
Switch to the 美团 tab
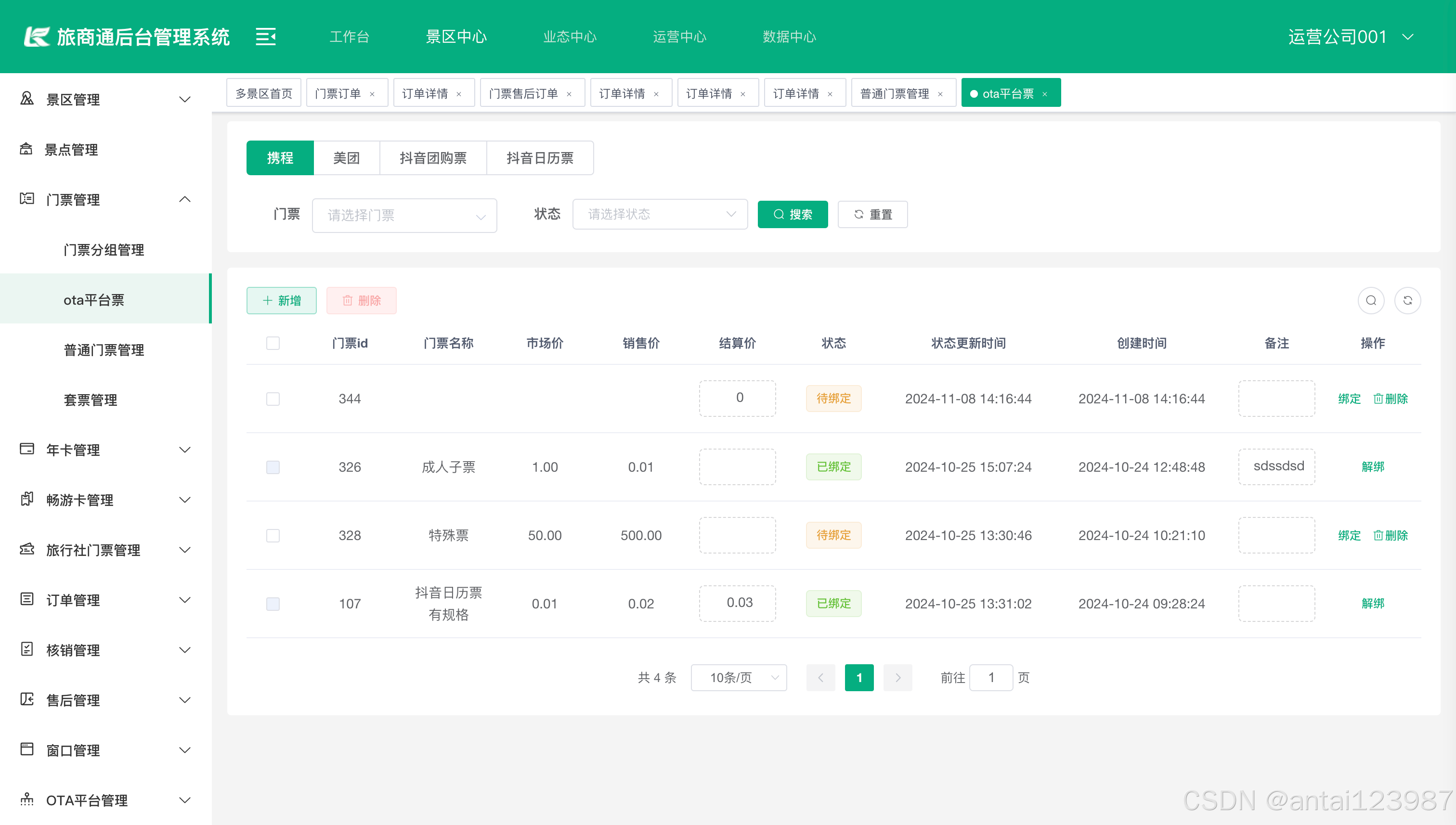pos(346,157)
